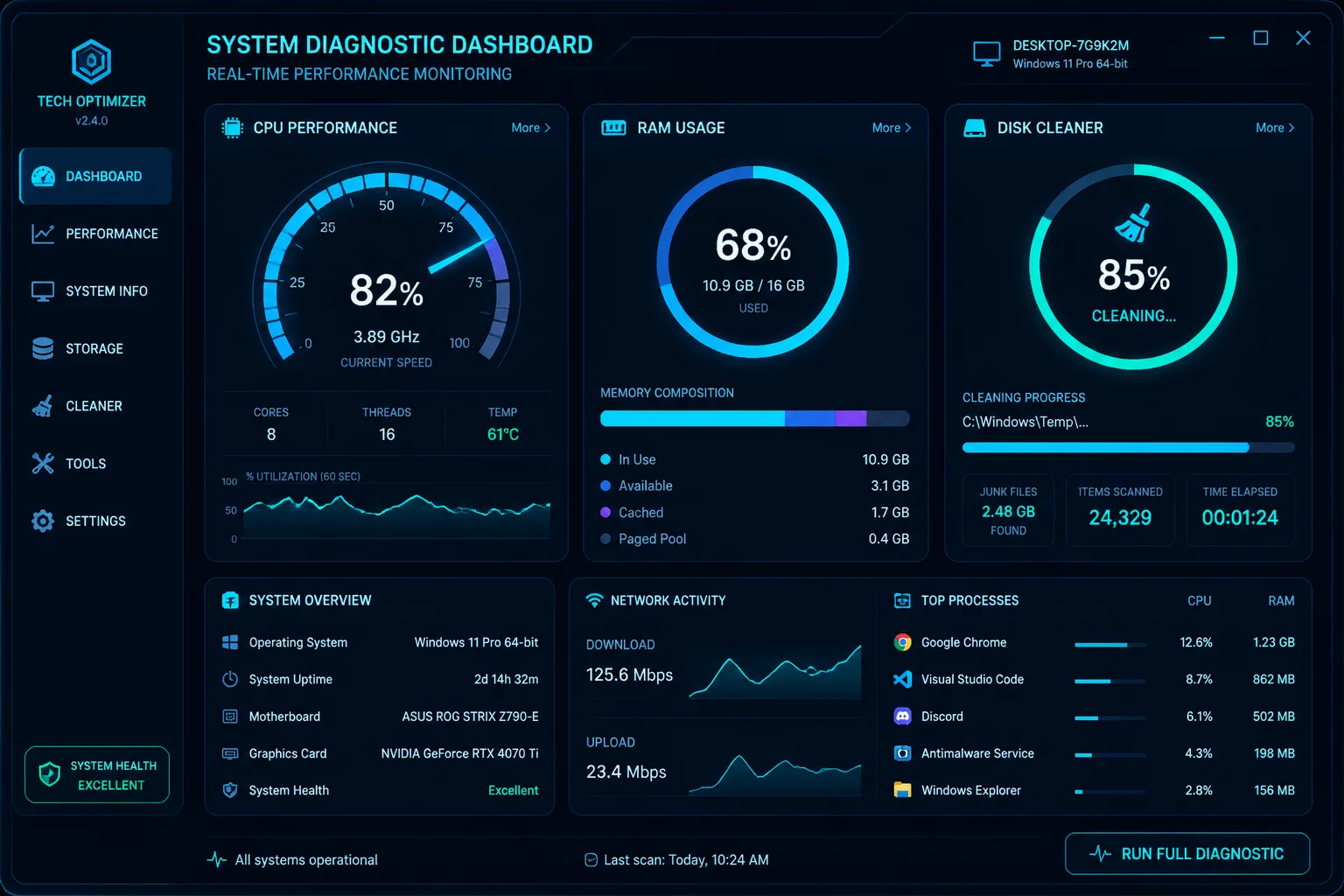1344x896 pixels.
Task: Open the Dashboard sidebar item
Action: tap(95, 176)
